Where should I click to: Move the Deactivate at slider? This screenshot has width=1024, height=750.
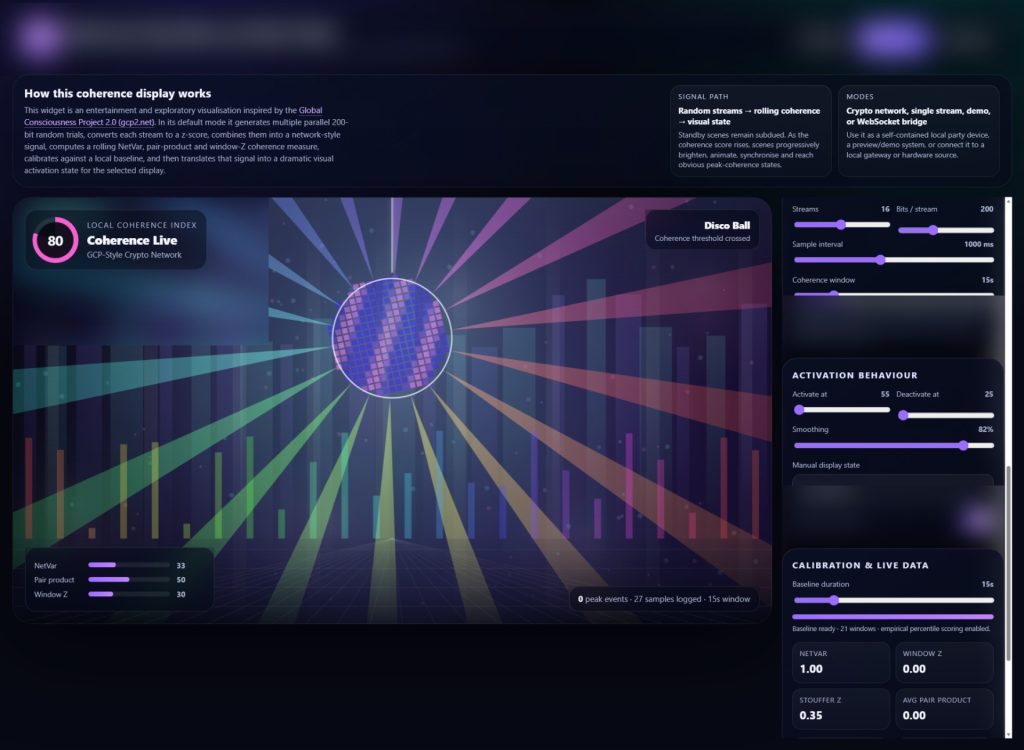[x=946, y=415]
